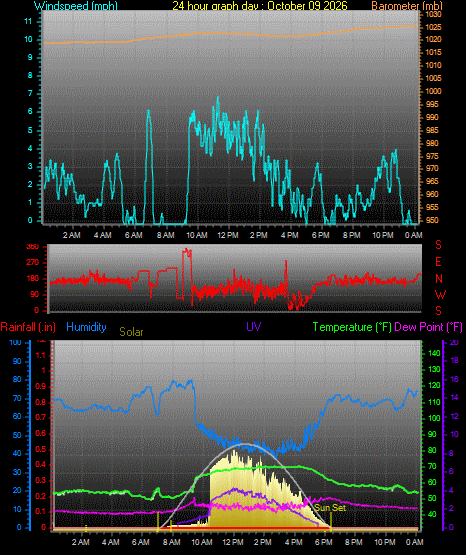Click the 140 temperature axis value
This screenshot has height=555, width=466.
[x=434, y=353]
